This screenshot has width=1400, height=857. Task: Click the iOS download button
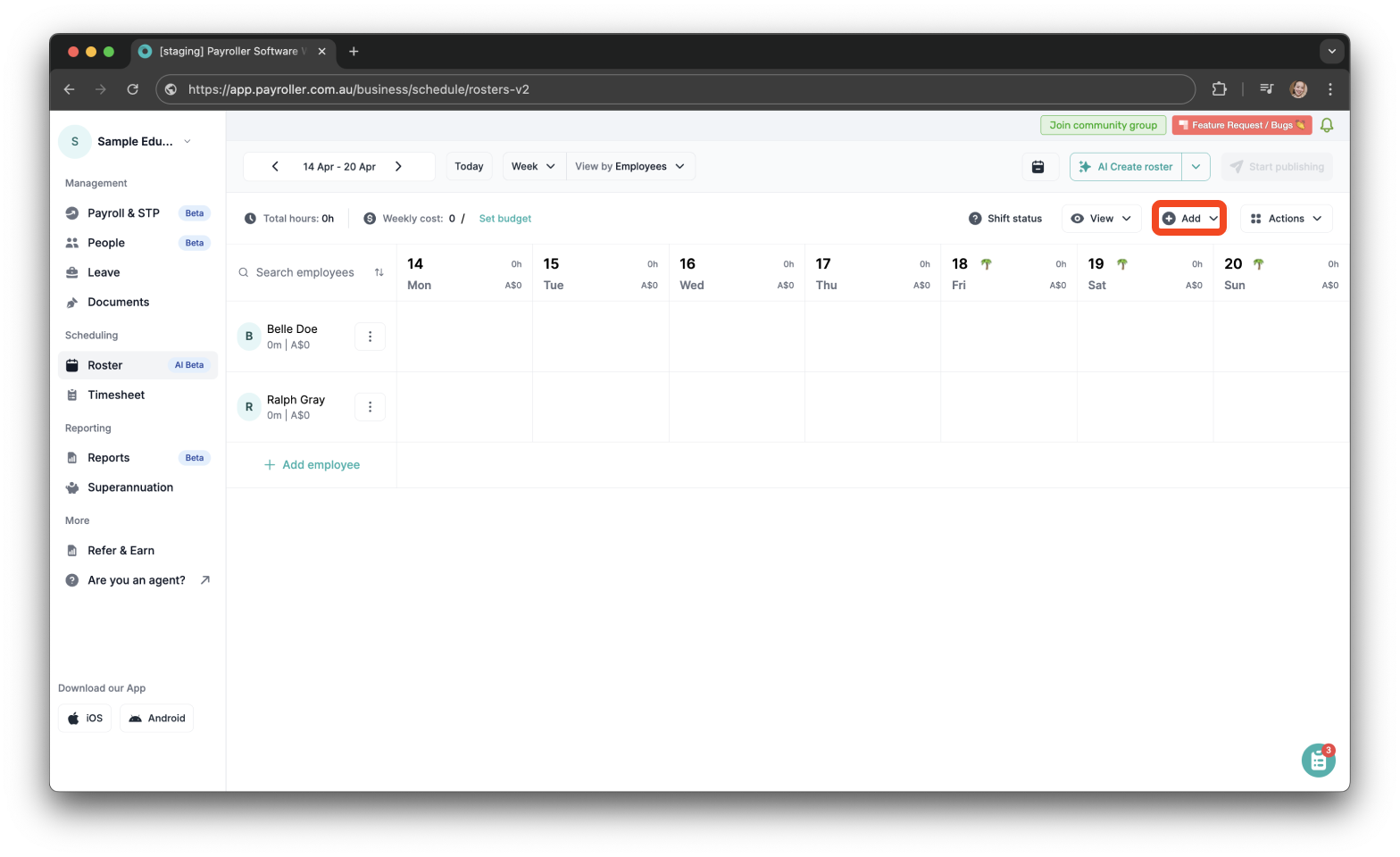click(85, 719)
